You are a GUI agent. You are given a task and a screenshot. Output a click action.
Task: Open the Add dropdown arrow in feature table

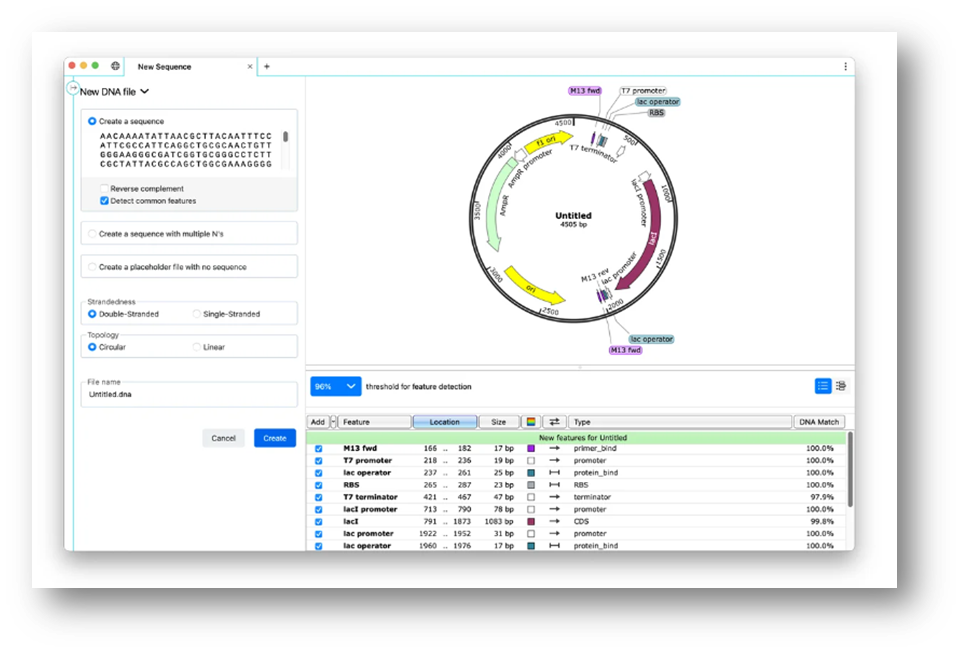[x=332, y=421]
